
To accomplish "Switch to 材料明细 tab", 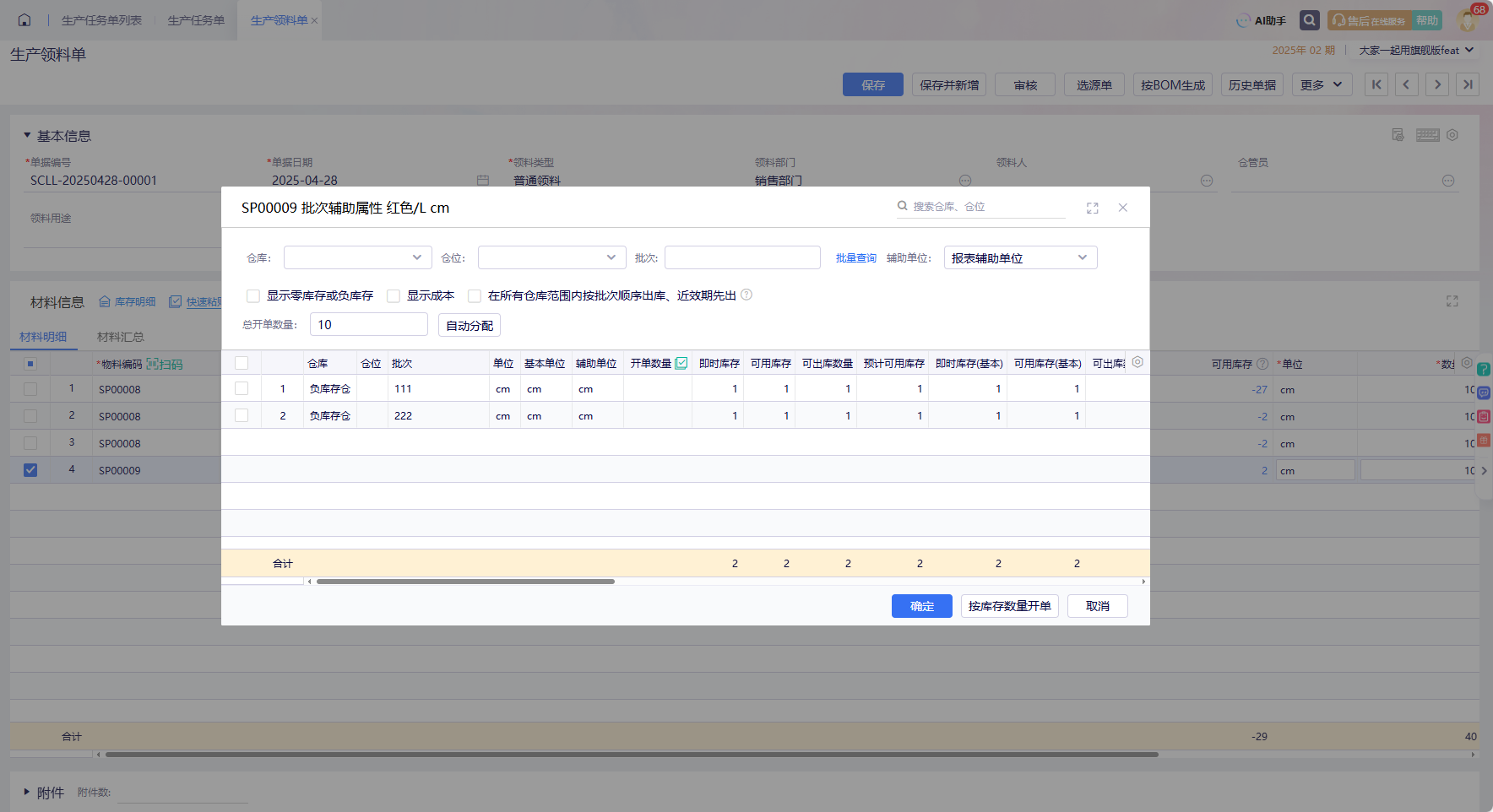I will [43, 337].
